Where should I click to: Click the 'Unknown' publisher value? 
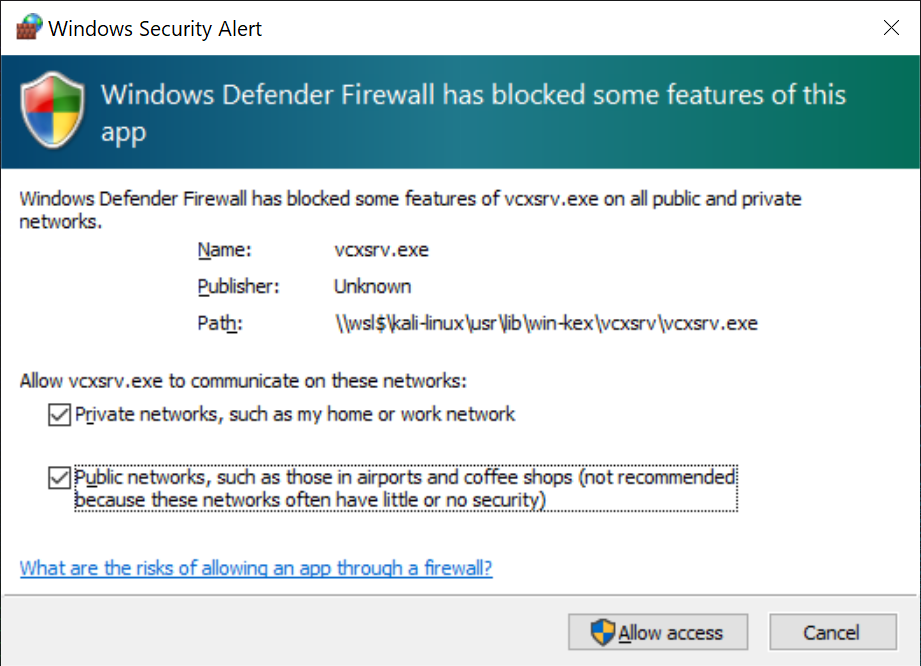coord(372,287)
